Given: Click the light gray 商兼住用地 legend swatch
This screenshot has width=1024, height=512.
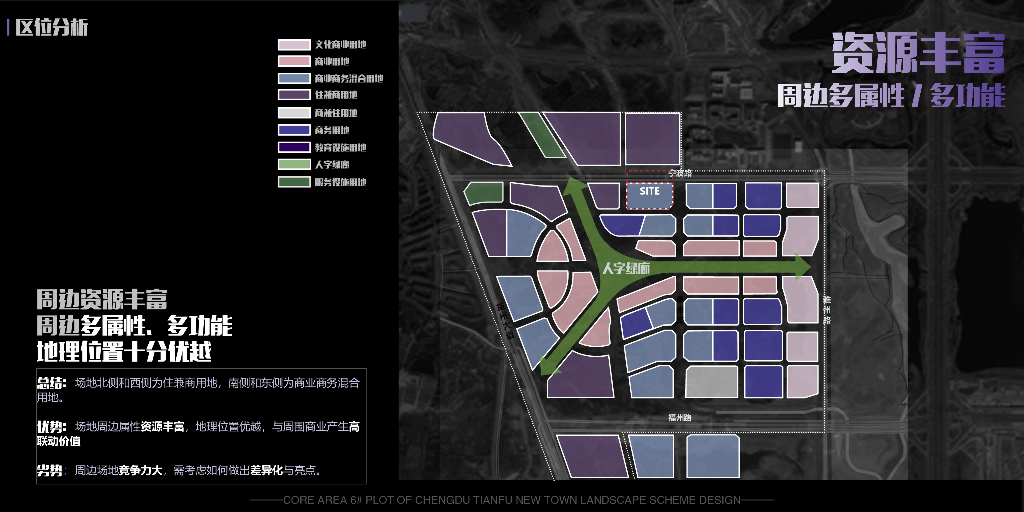Looking at the screenshot, I should (294, 113).
